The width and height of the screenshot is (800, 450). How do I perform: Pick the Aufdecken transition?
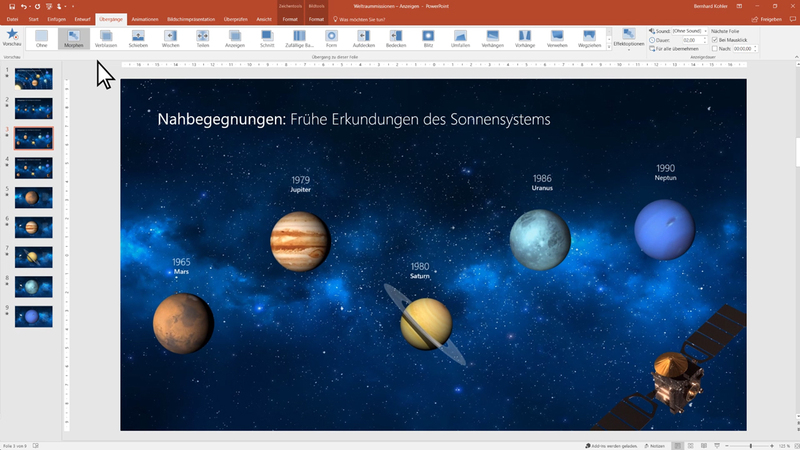point(364,39)
